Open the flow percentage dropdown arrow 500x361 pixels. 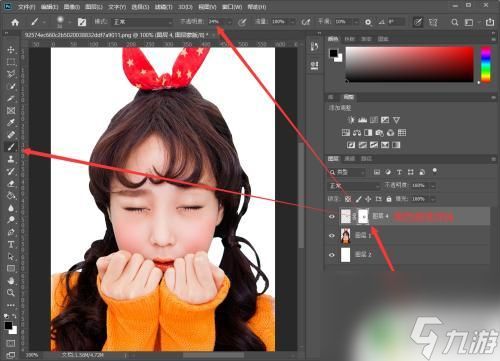[x=293, y=22]
